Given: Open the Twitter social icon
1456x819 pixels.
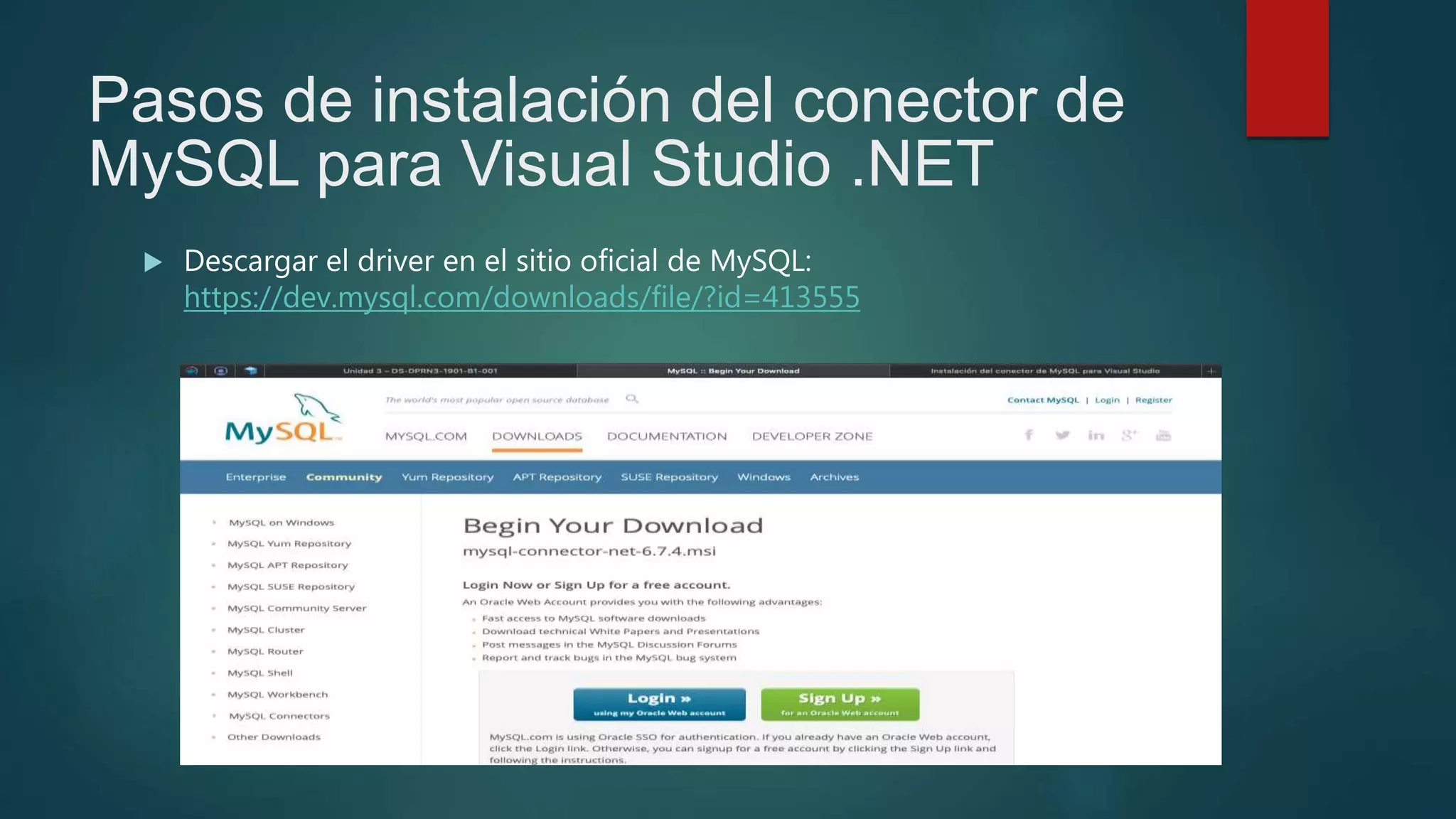Looking at the screenshot, I should tap(1062, 435).
